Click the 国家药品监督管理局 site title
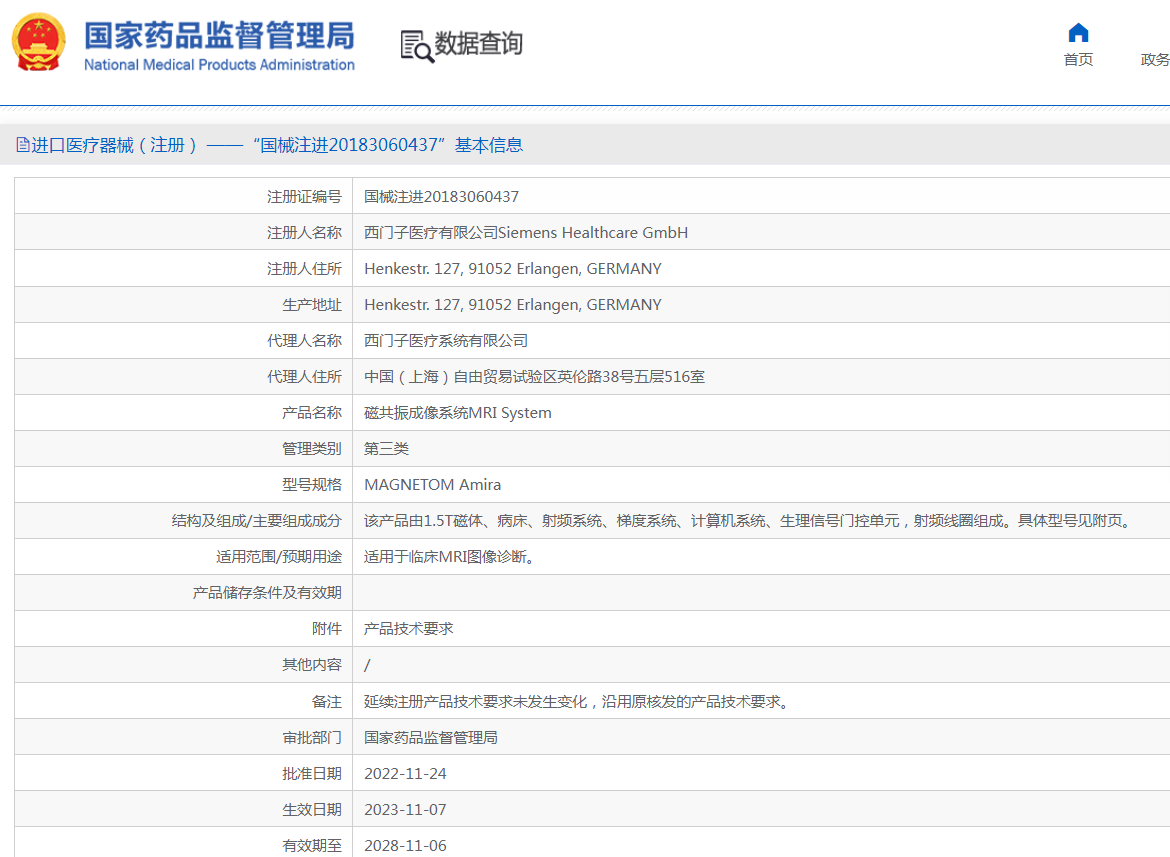Image resolution: width=1170 pixels, height=857 pixels. click(x=219, y=35)
